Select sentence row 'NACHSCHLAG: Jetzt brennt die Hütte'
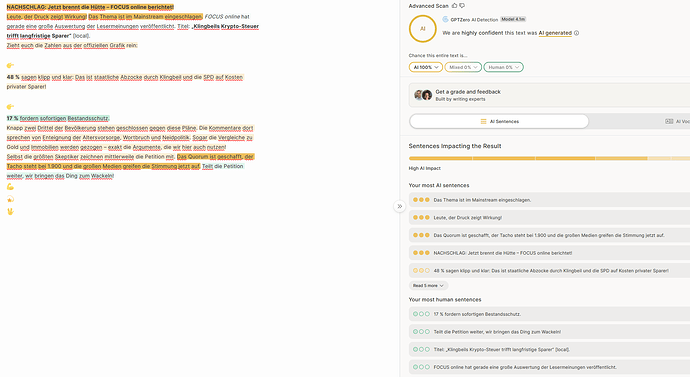The image size is (690, 377). click(549, 253)
